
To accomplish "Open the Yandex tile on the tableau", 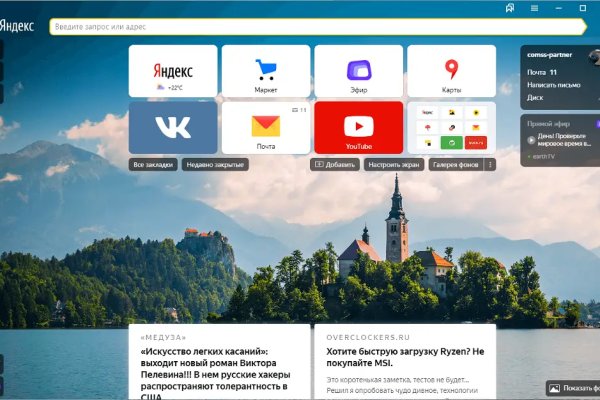I will [172, 71].
